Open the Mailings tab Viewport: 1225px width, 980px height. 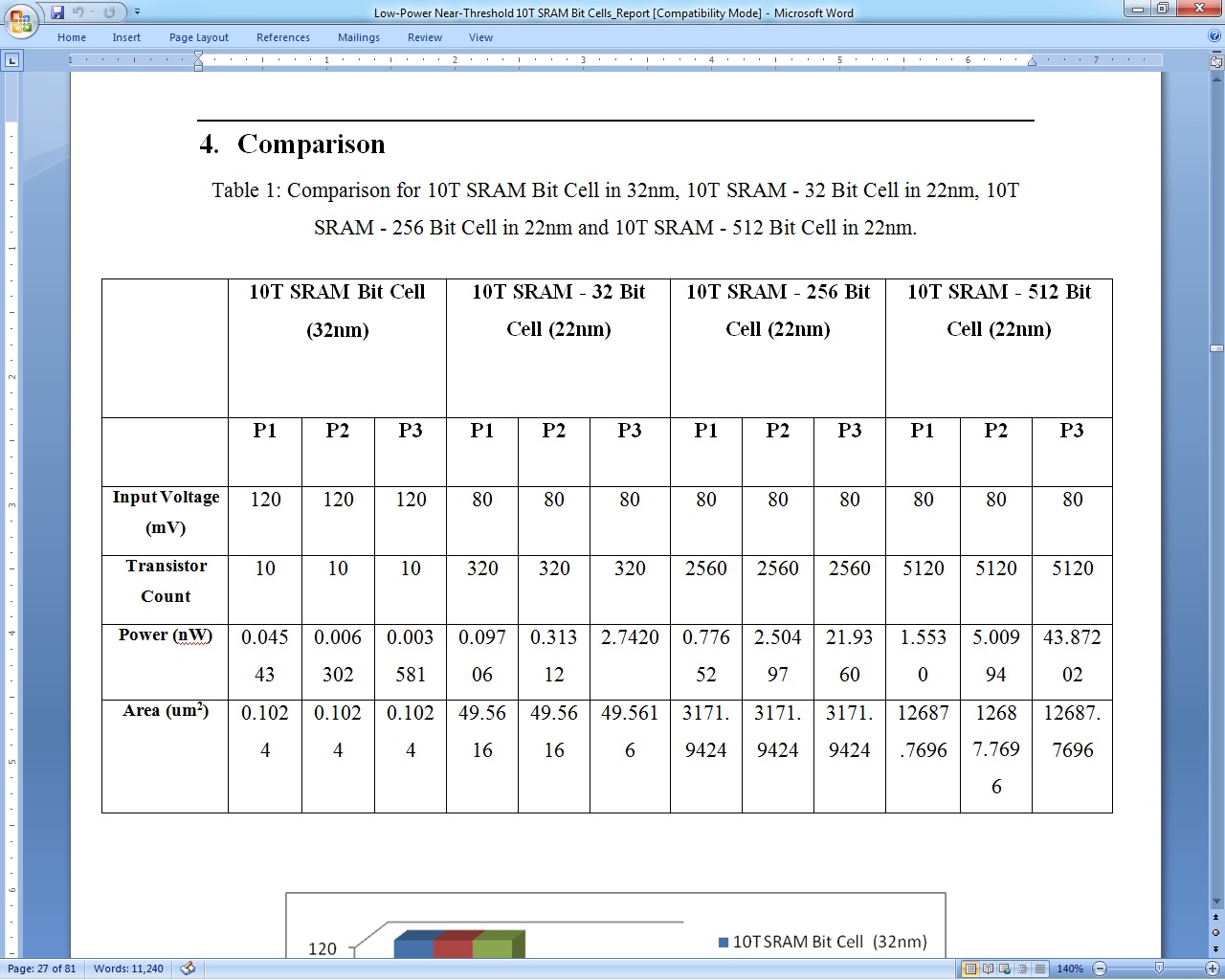click(359, 37)
